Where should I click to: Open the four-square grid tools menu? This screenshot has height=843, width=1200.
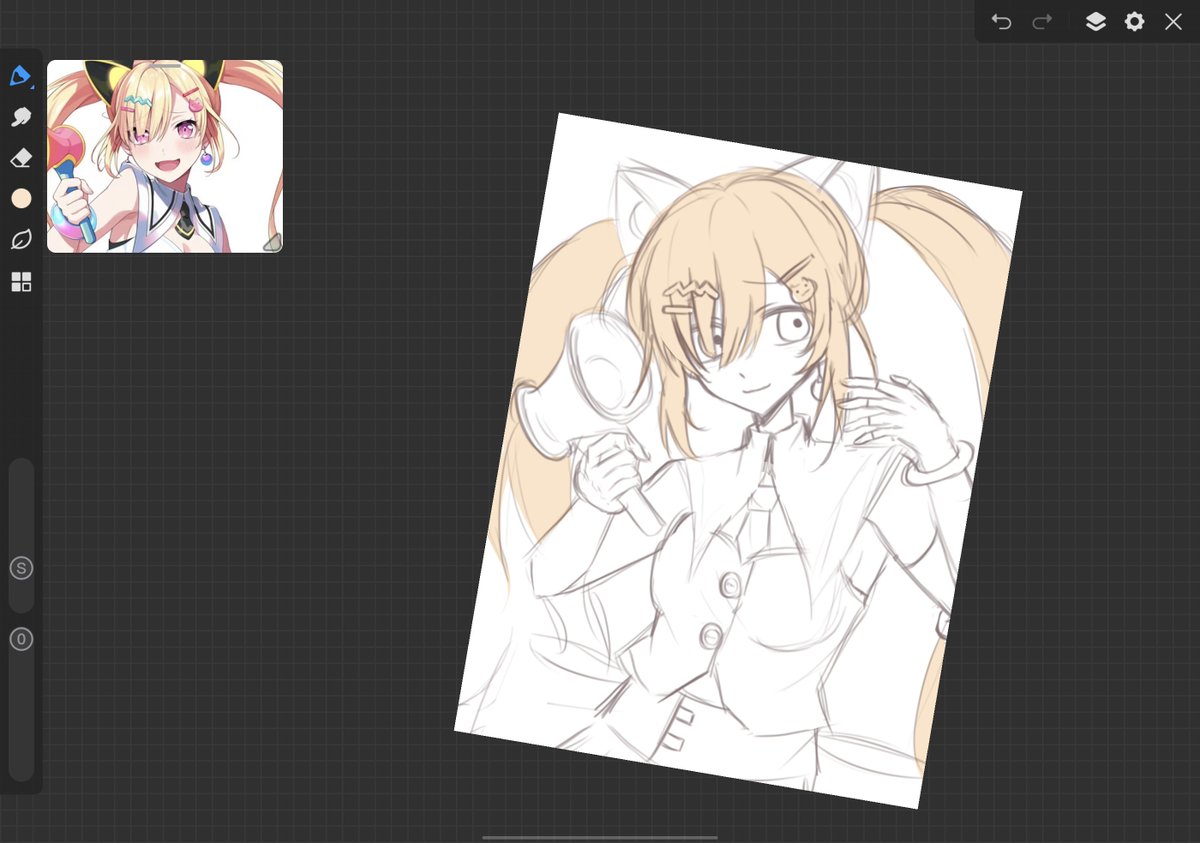pyautogui.click(x=21, y=282)
